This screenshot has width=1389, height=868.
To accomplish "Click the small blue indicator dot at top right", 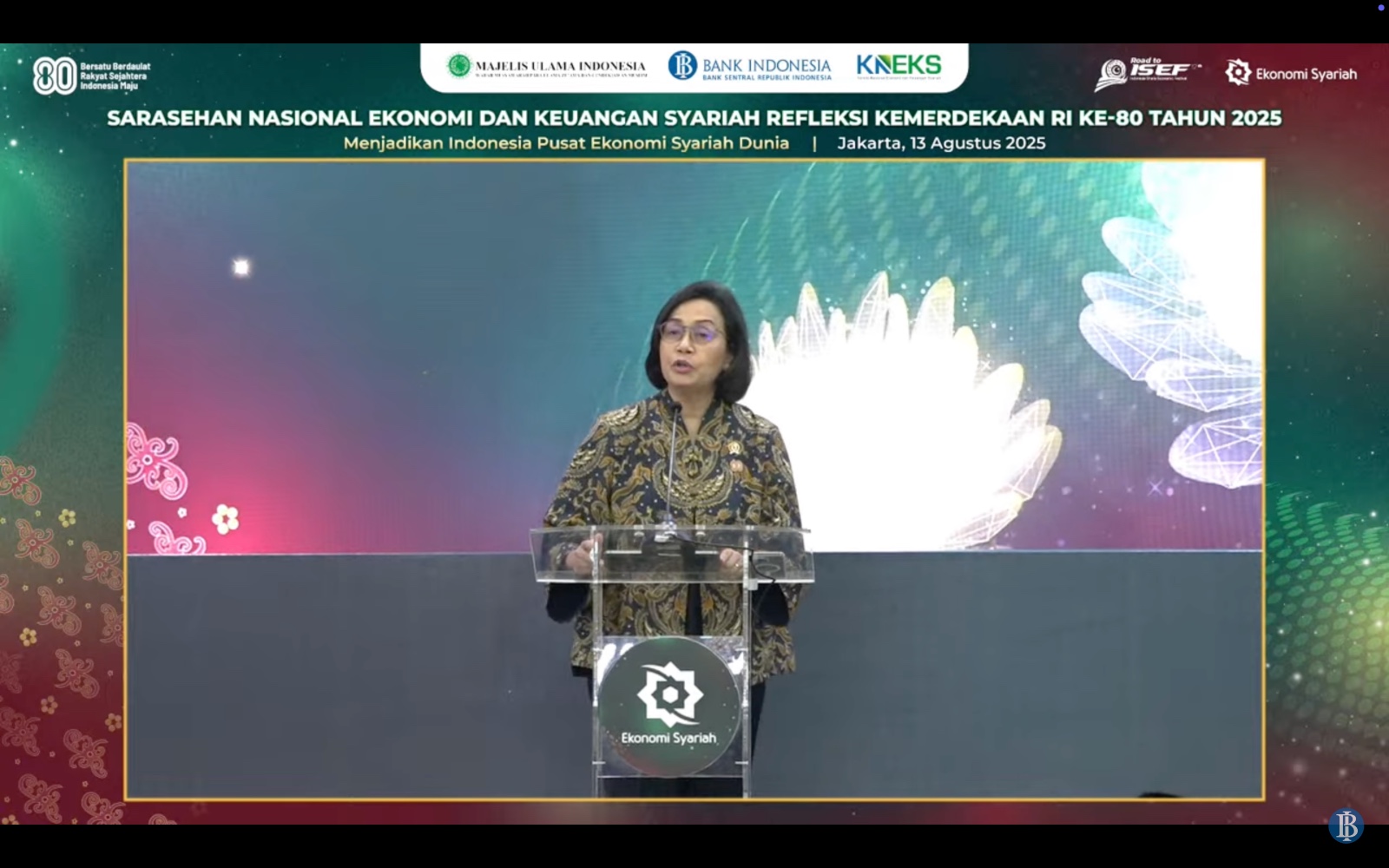I will [1381, 8].
